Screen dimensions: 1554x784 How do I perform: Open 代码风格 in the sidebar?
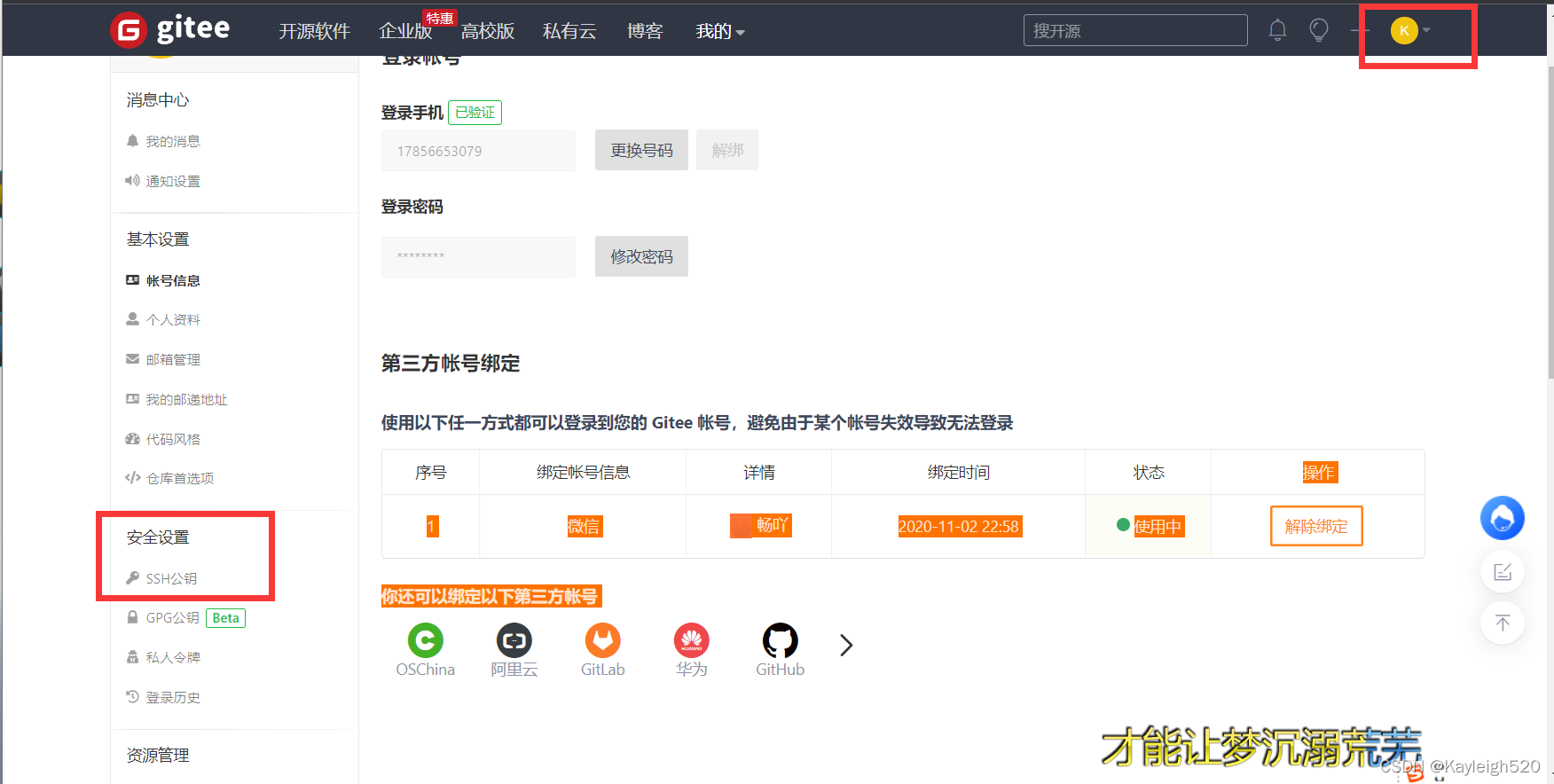point(173,439)
